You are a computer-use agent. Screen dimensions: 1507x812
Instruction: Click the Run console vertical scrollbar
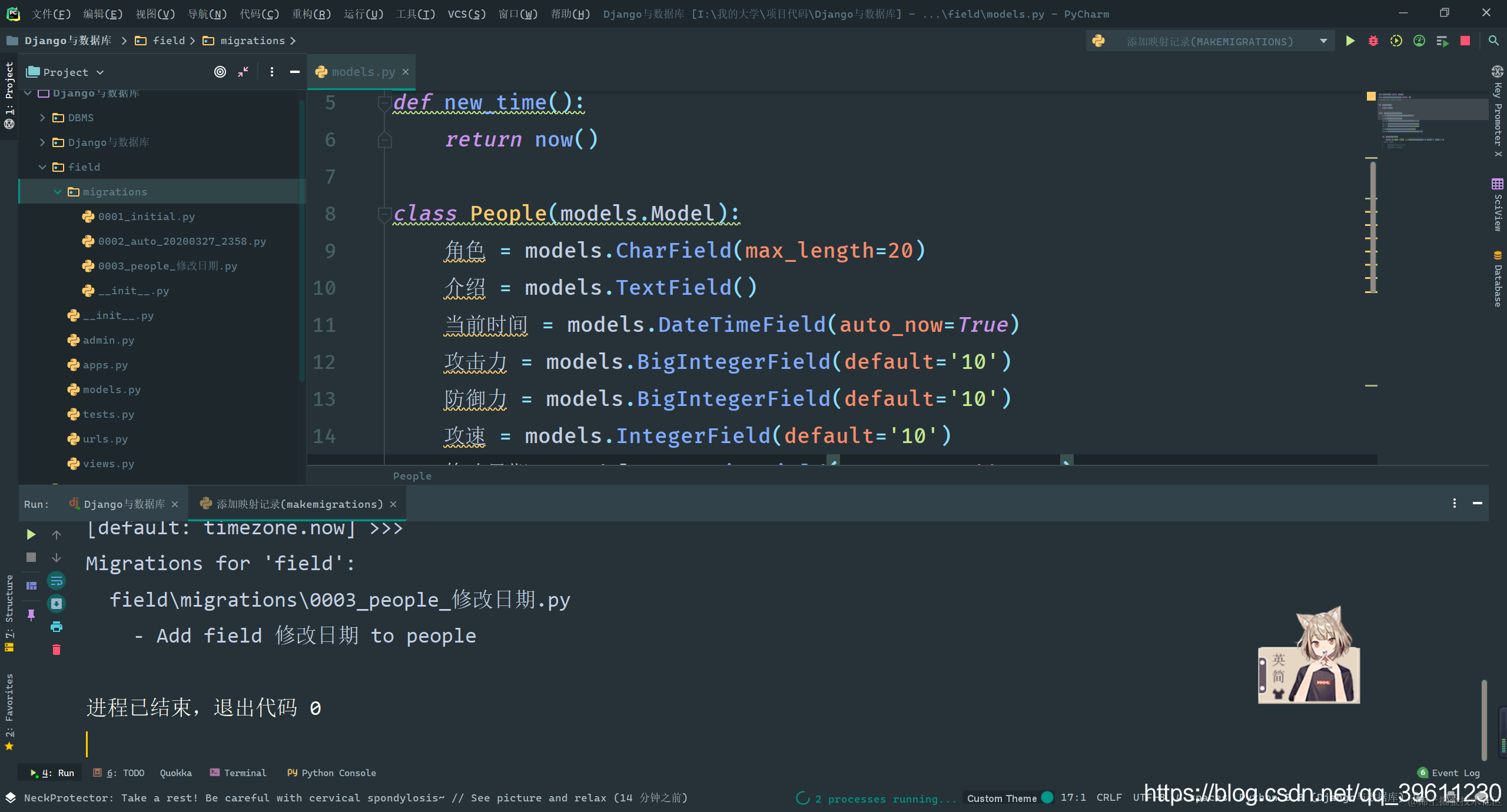click(1485, 720)
